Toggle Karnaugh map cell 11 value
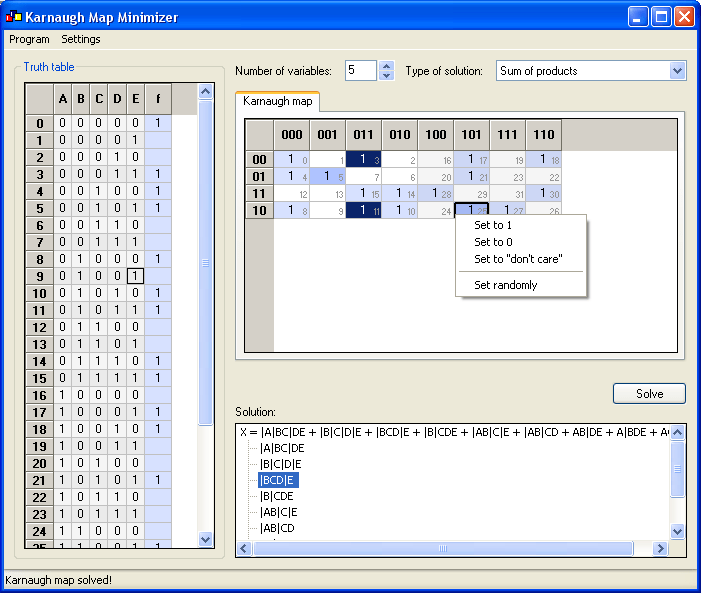This screenshot has height=593, width=701. 363,210
